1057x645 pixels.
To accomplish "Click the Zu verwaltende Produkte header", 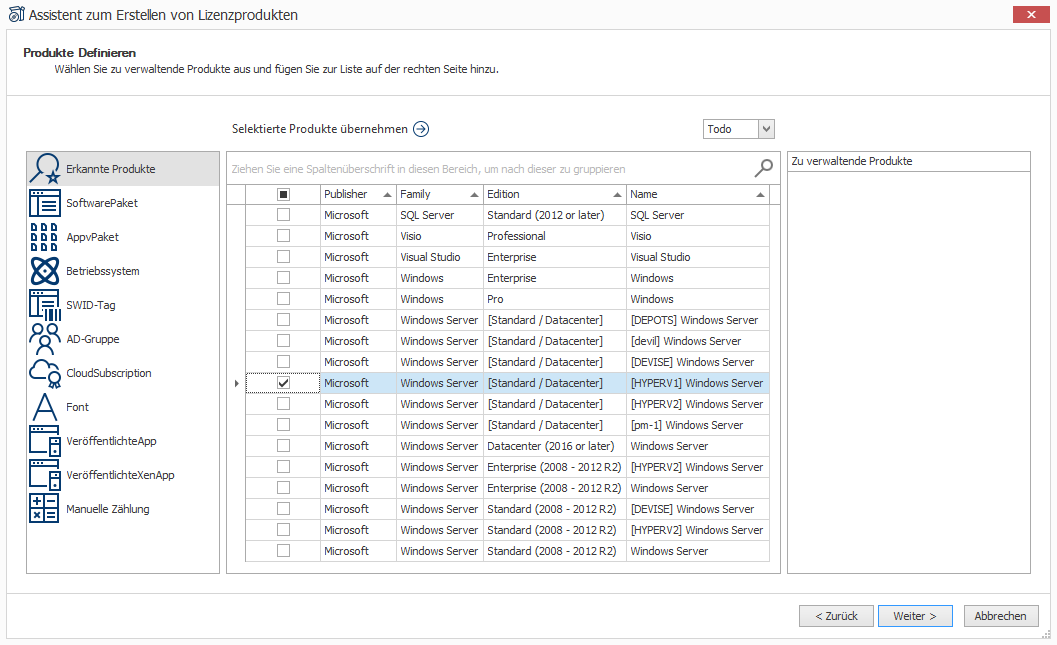I will [x=909, y=161].
